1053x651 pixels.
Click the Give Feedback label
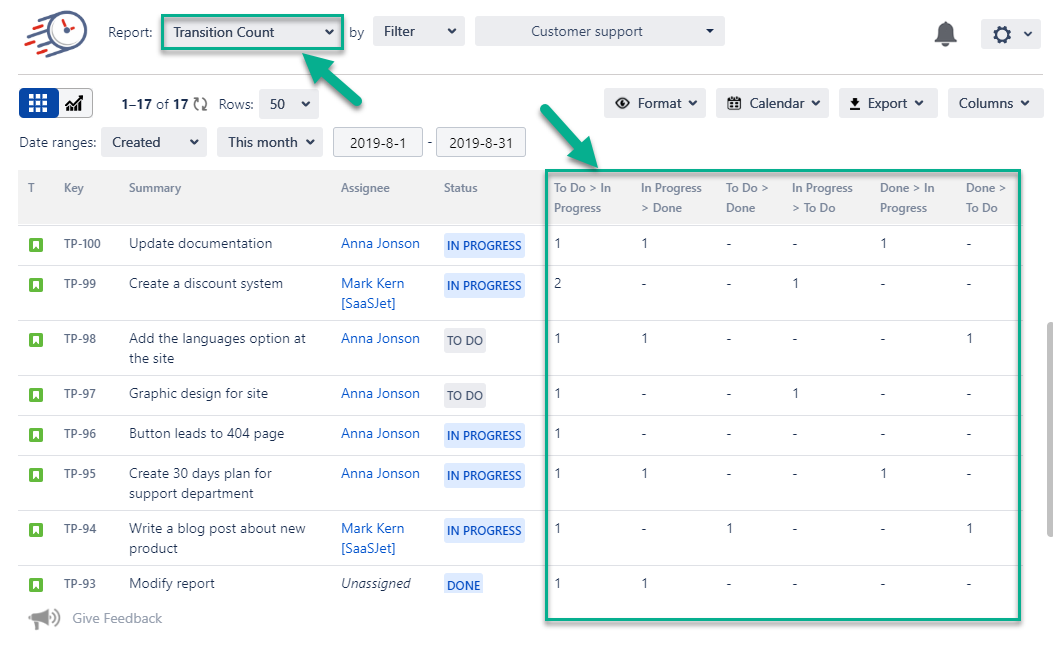[116, 618]
